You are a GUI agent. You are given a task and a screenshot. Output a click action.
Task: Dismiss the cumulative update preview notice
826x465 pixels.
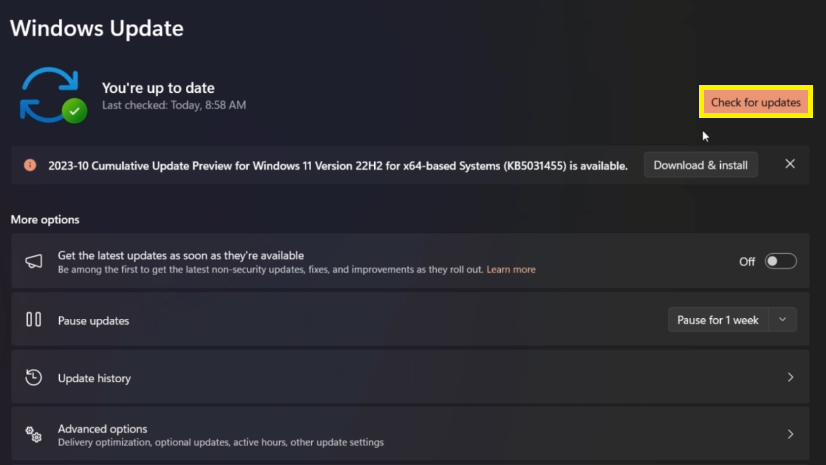pyautogui.click(x=790, y=164)
